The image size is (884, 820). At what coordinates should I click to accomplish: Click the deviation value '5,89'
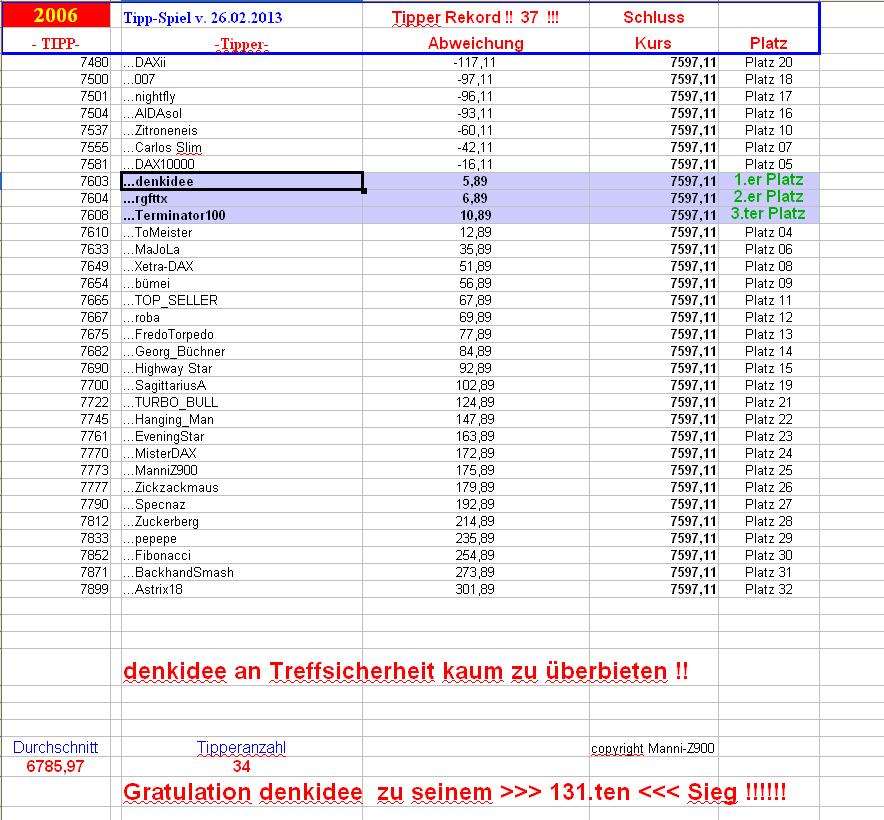pos(475,182)
